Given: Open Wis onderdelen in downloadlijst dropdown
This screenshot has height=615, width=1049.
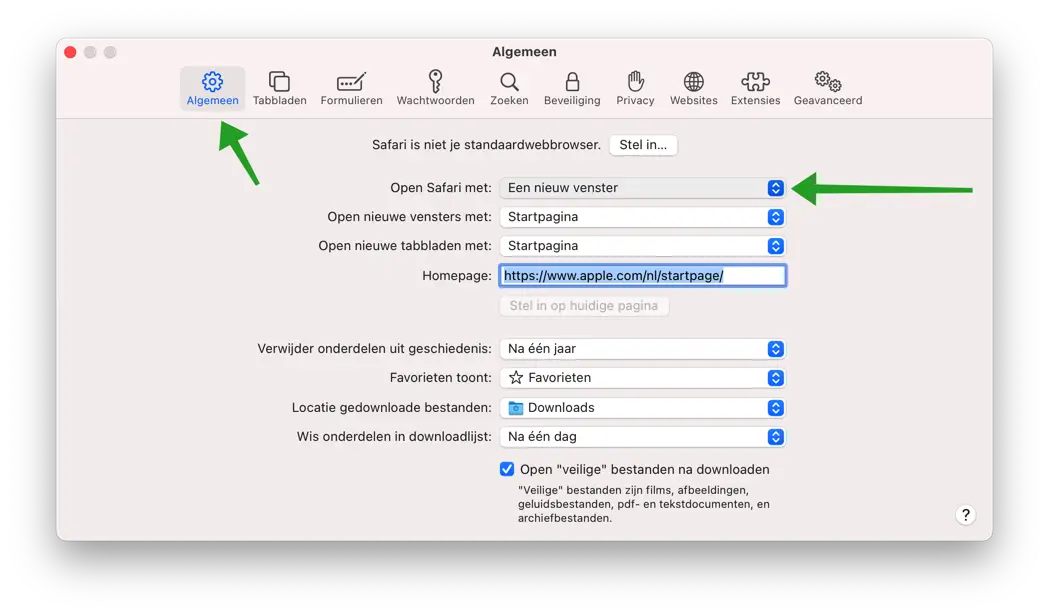Looking at the screenshot, I should [x=642, y=437].
